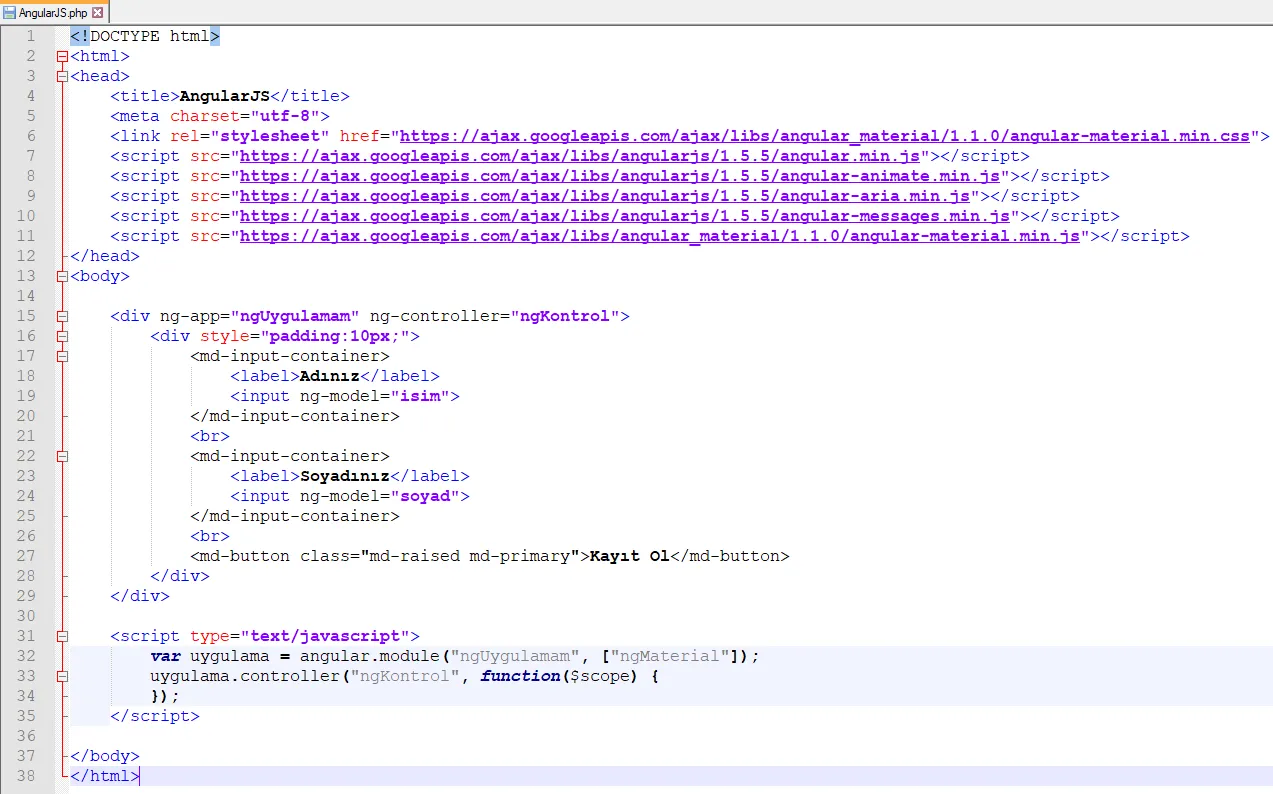Collapse the <head> fold marker on line 3
The image size is (1273, 794).
coord(62,76)
